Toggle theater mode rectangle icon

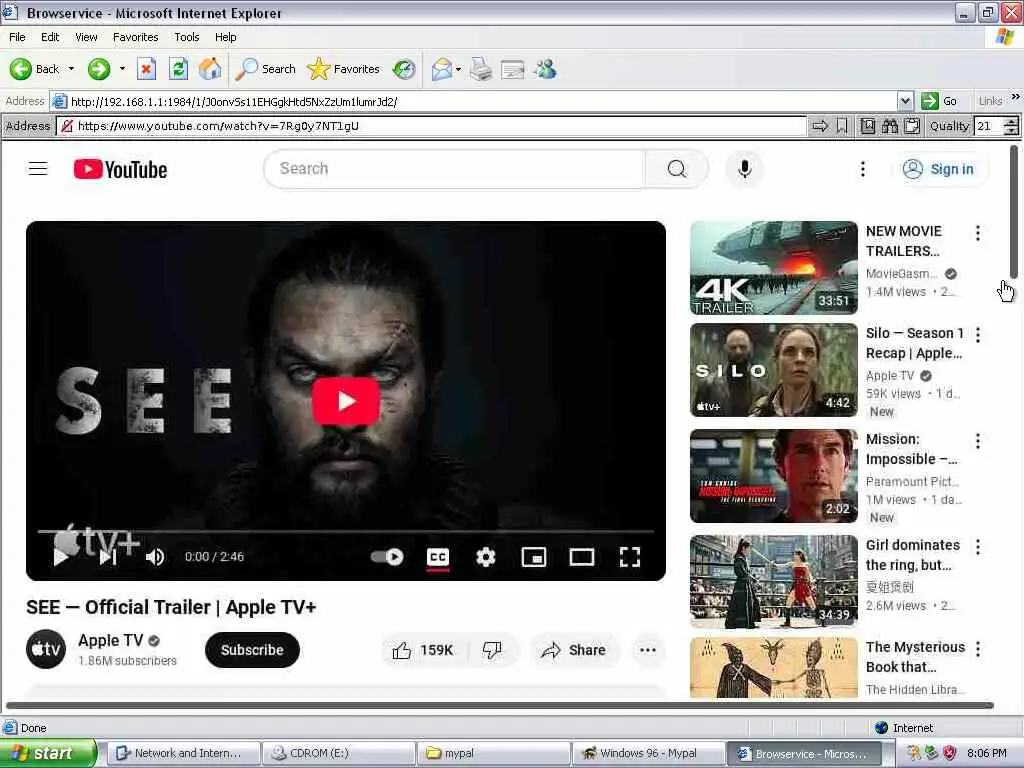tap(581, 557)
